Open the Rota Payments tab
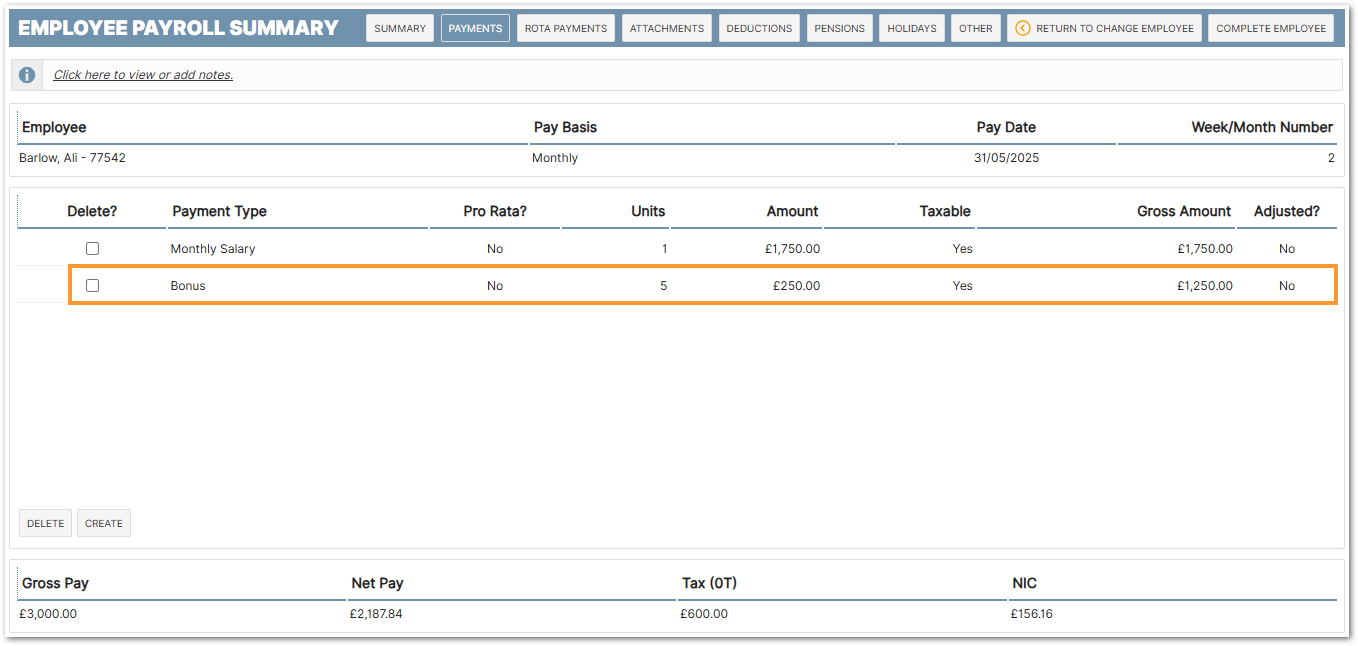The width and height of the screenshot is (1358, 646). [566, 28]
